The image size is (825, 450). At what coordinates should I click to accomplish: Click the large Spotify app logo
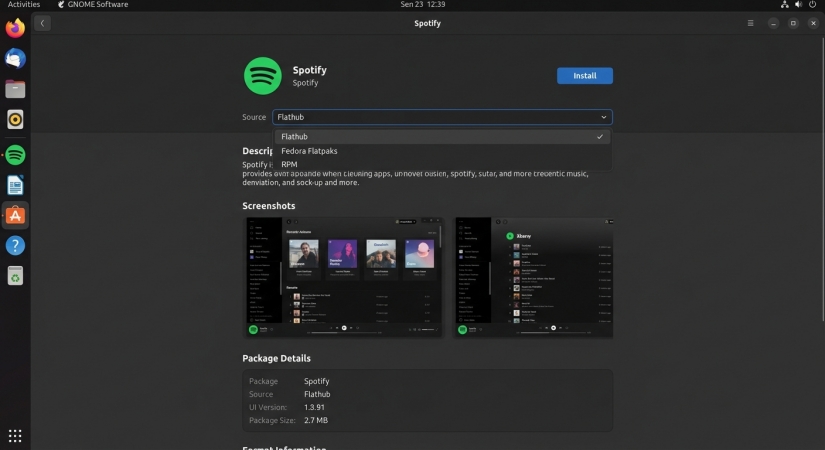pyautogui.click(x=263, y=76)
